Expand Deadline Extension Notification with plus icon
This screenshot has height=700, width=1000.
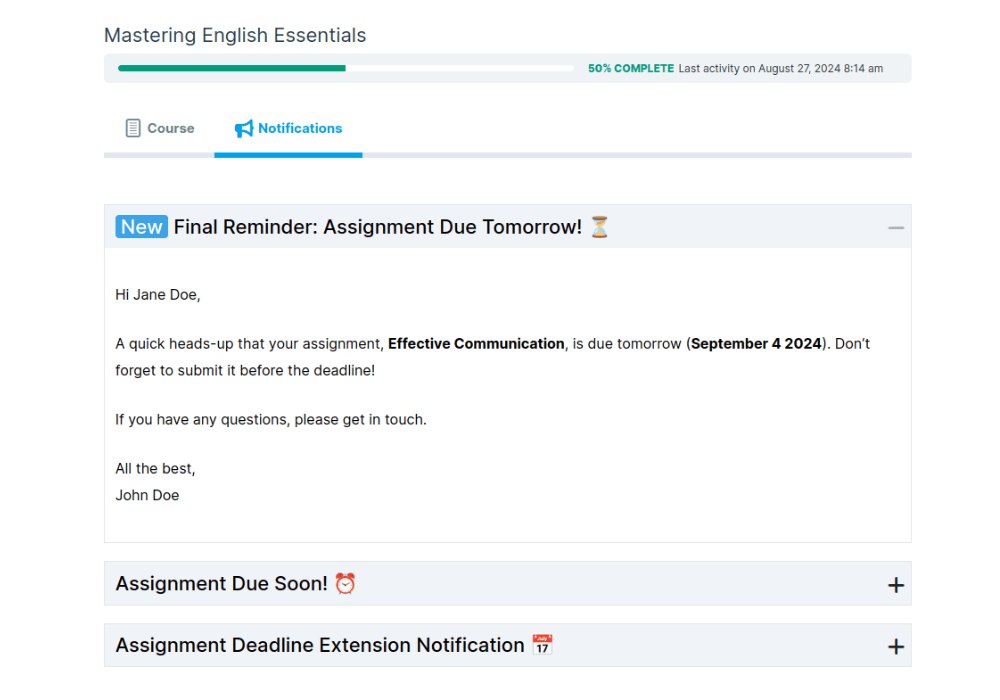(x=895, y=647)
